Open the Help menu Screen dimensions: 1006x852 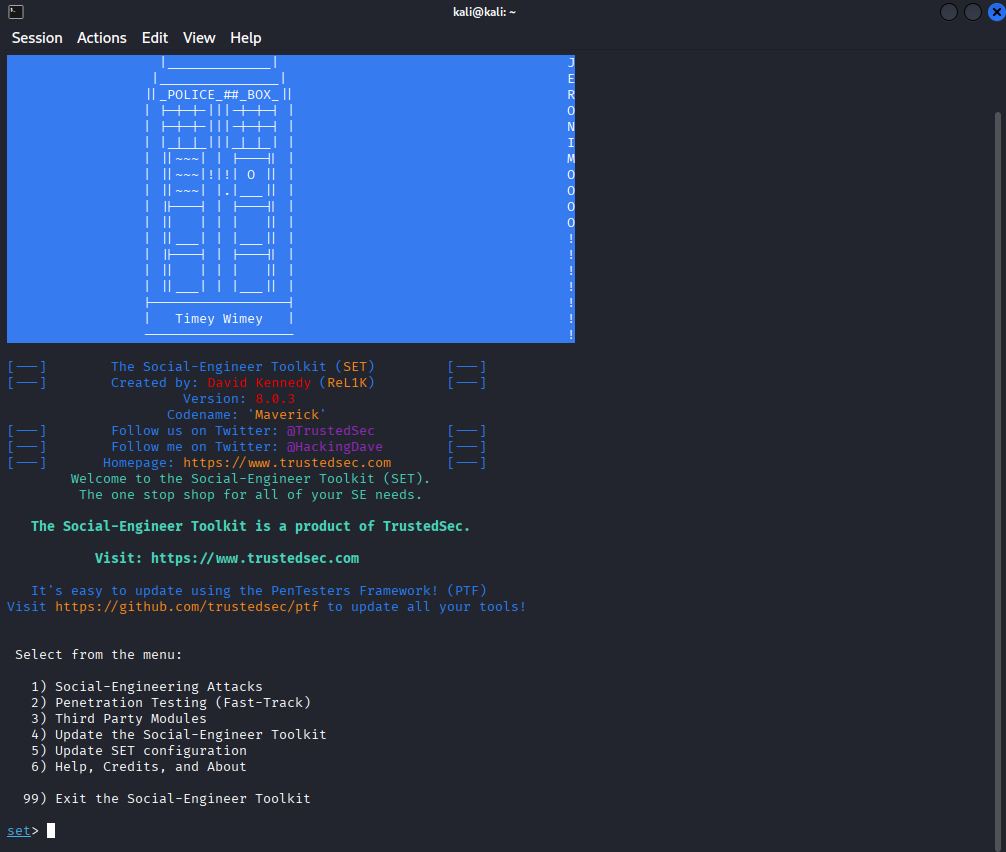(x=246, y=38)
